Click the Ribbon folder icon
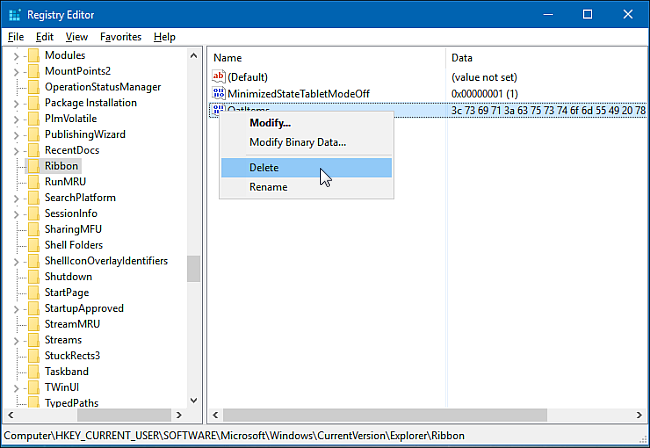The height and width of the screenshot is (448, 650). click(34, 166)
